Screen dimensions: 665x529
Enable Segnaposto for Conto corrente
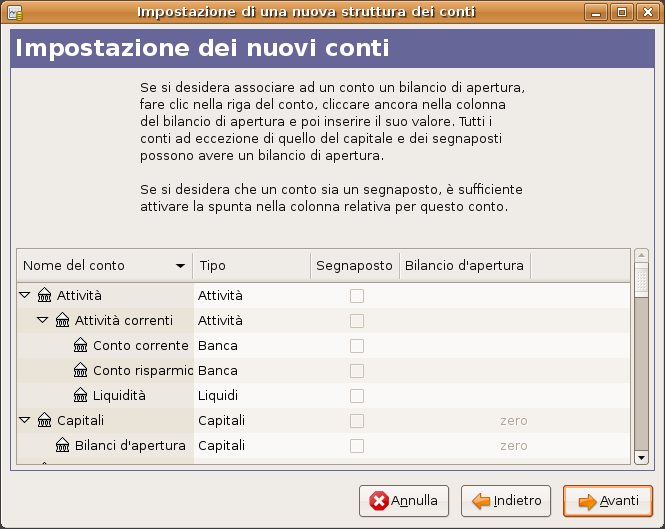click(x=357, y=346)
